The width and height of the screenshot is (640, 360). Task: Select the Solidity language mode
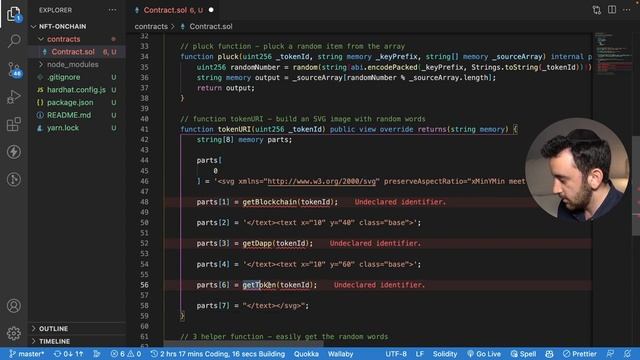[445, 354]
